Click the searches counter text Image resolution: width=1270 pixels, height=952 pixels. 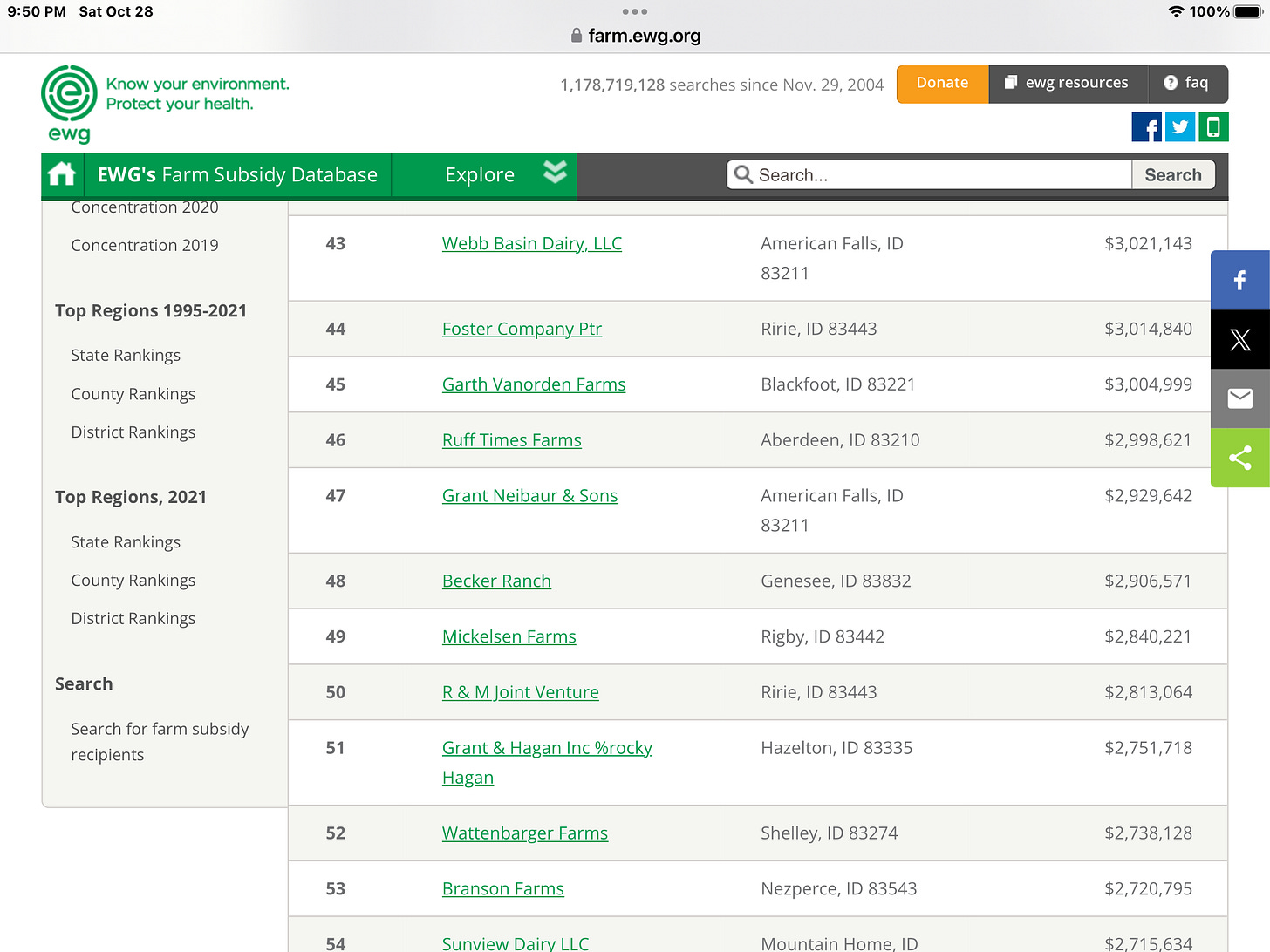[x=721, y=85]
